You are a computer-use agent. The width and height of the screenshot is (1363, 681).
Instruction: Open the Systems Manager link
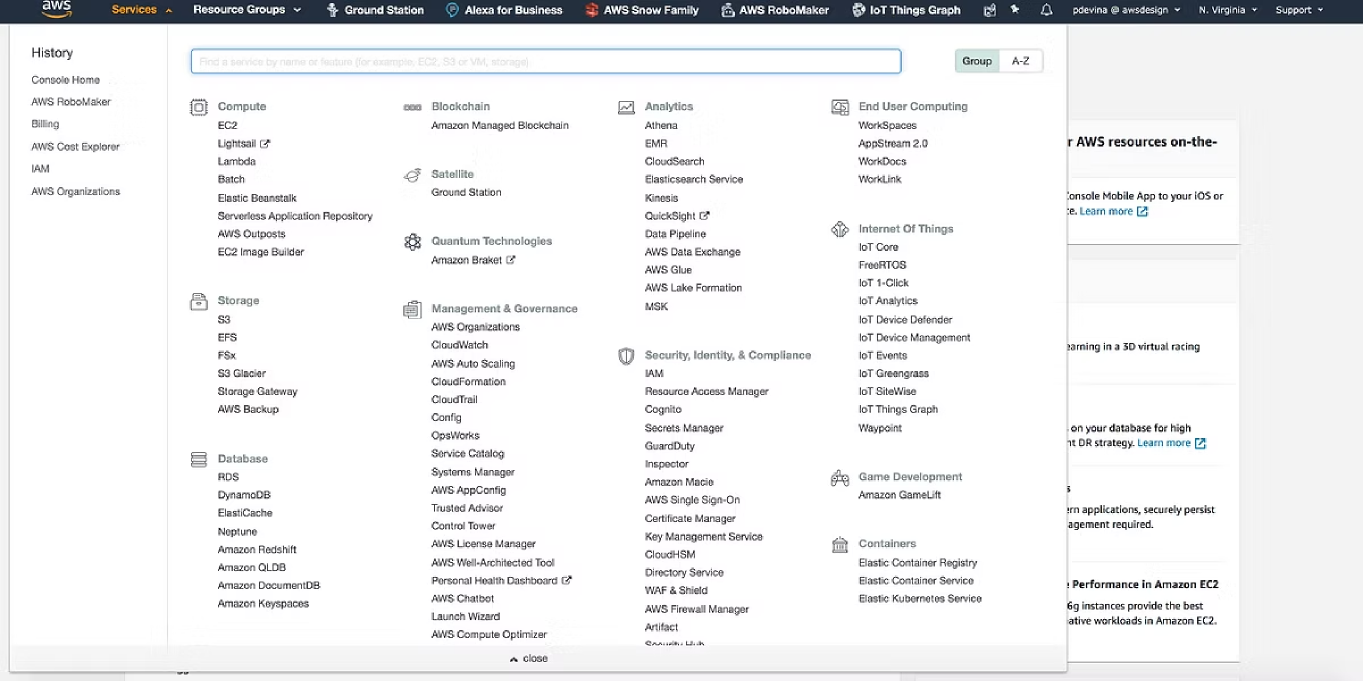point(473,472)
